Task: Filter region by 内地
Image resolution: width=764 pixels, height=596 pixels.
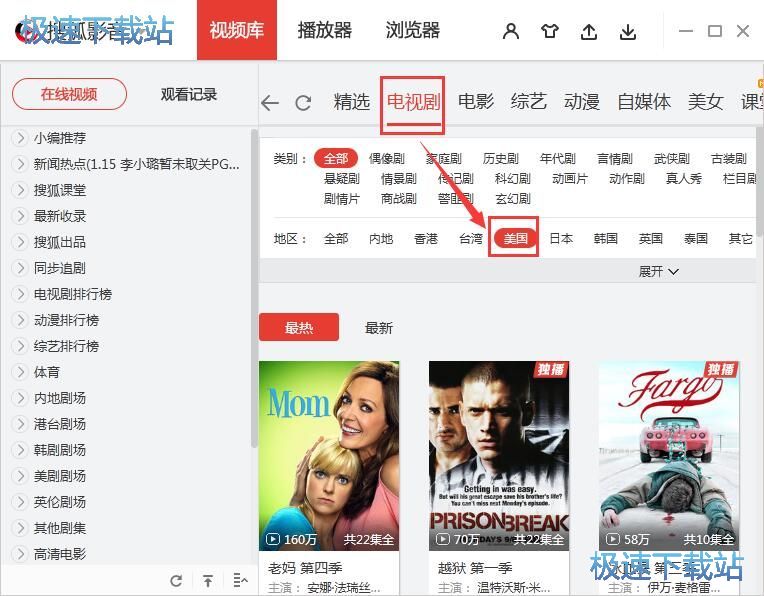Action: point(381,238)
